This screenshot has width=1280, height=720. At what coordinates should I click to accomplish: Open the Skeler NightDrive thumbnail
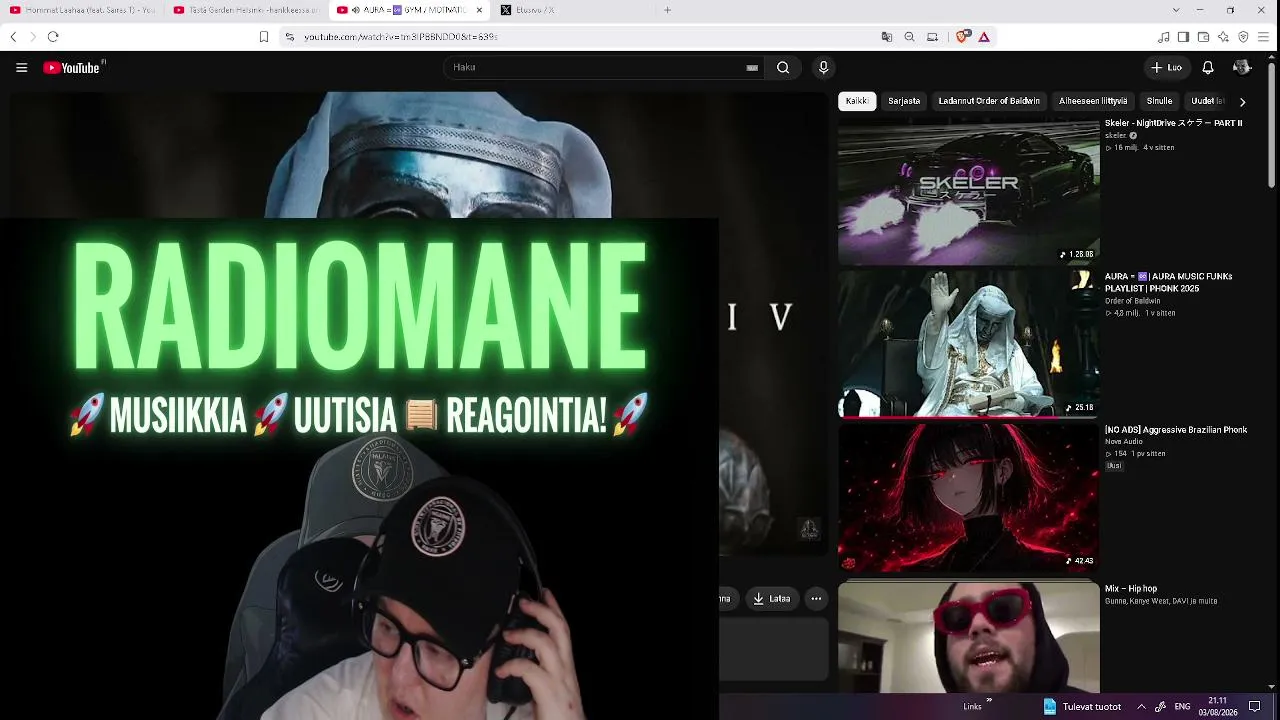[x=969, y=192]
